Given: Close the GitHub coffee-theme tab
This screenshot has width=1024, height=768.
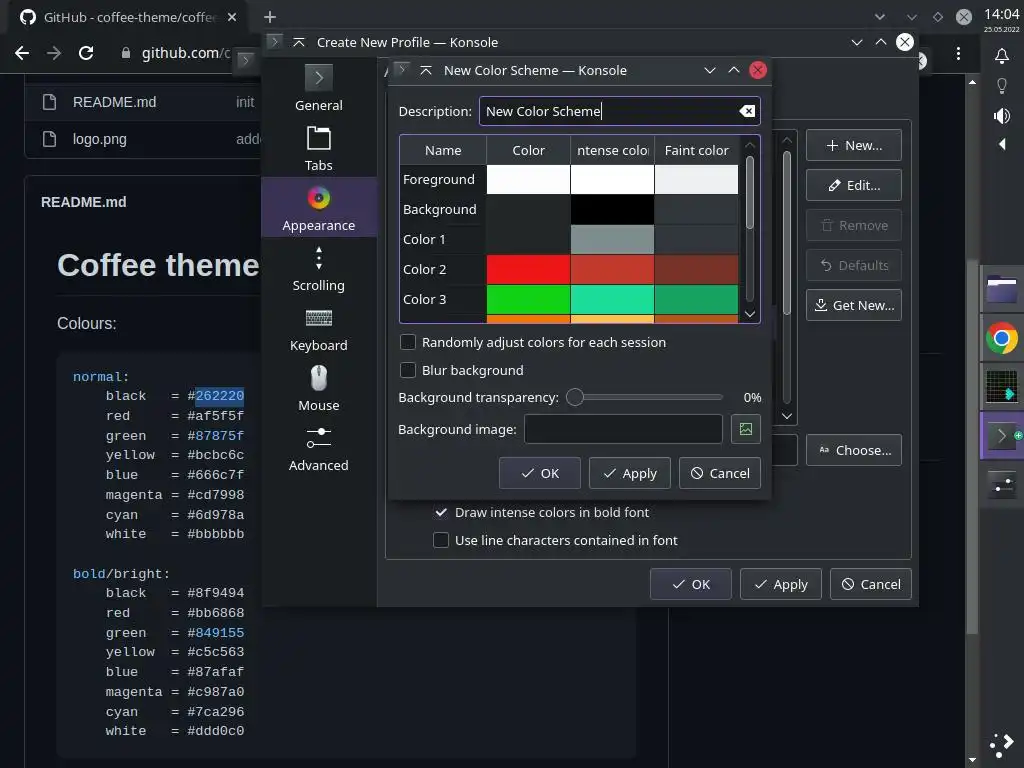Looking at the screenshot, I should (232, 18).
